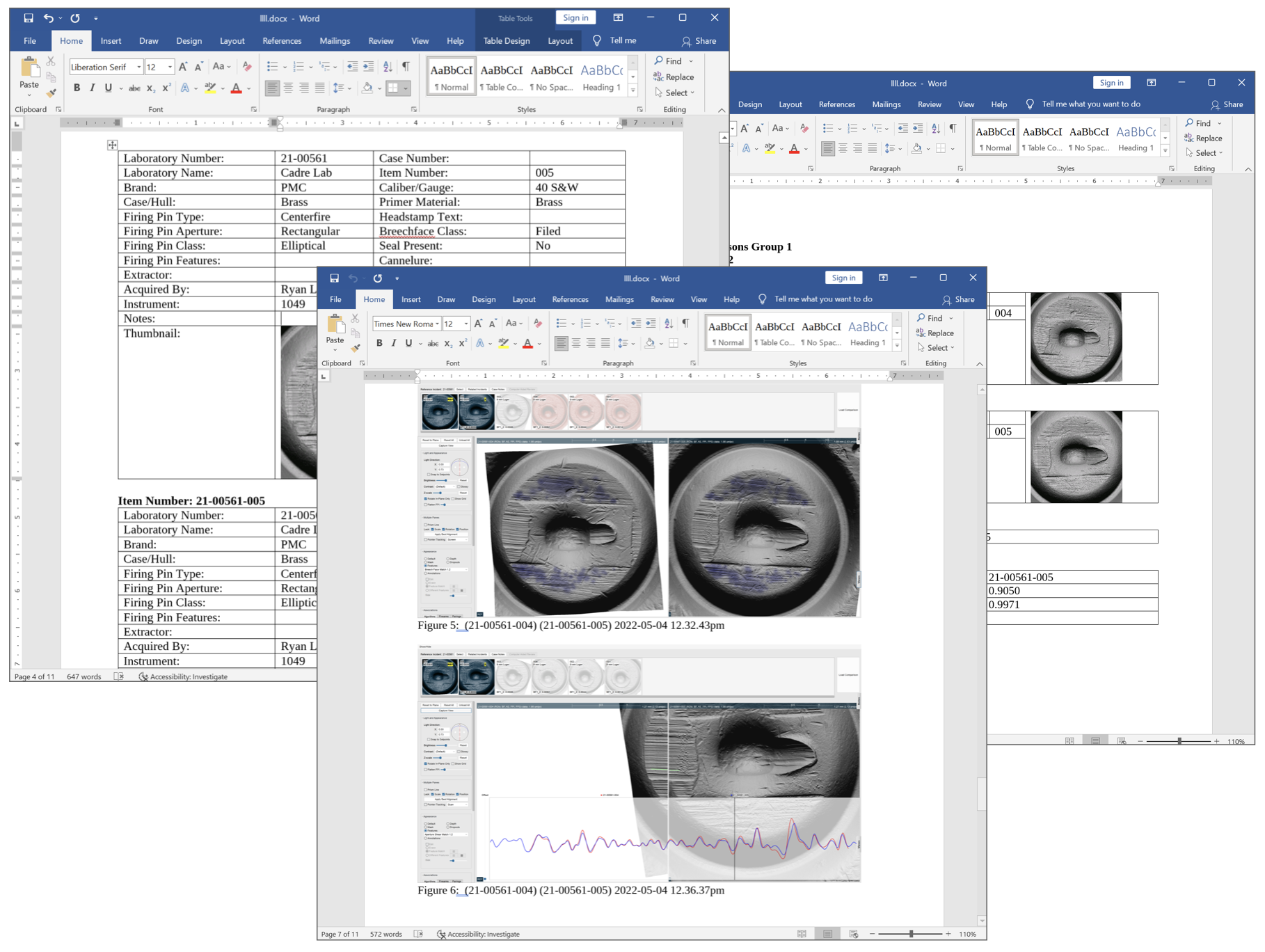Switch to Print Layout in front window
The image size is (1265, 952).
click(x=827, y=934)
